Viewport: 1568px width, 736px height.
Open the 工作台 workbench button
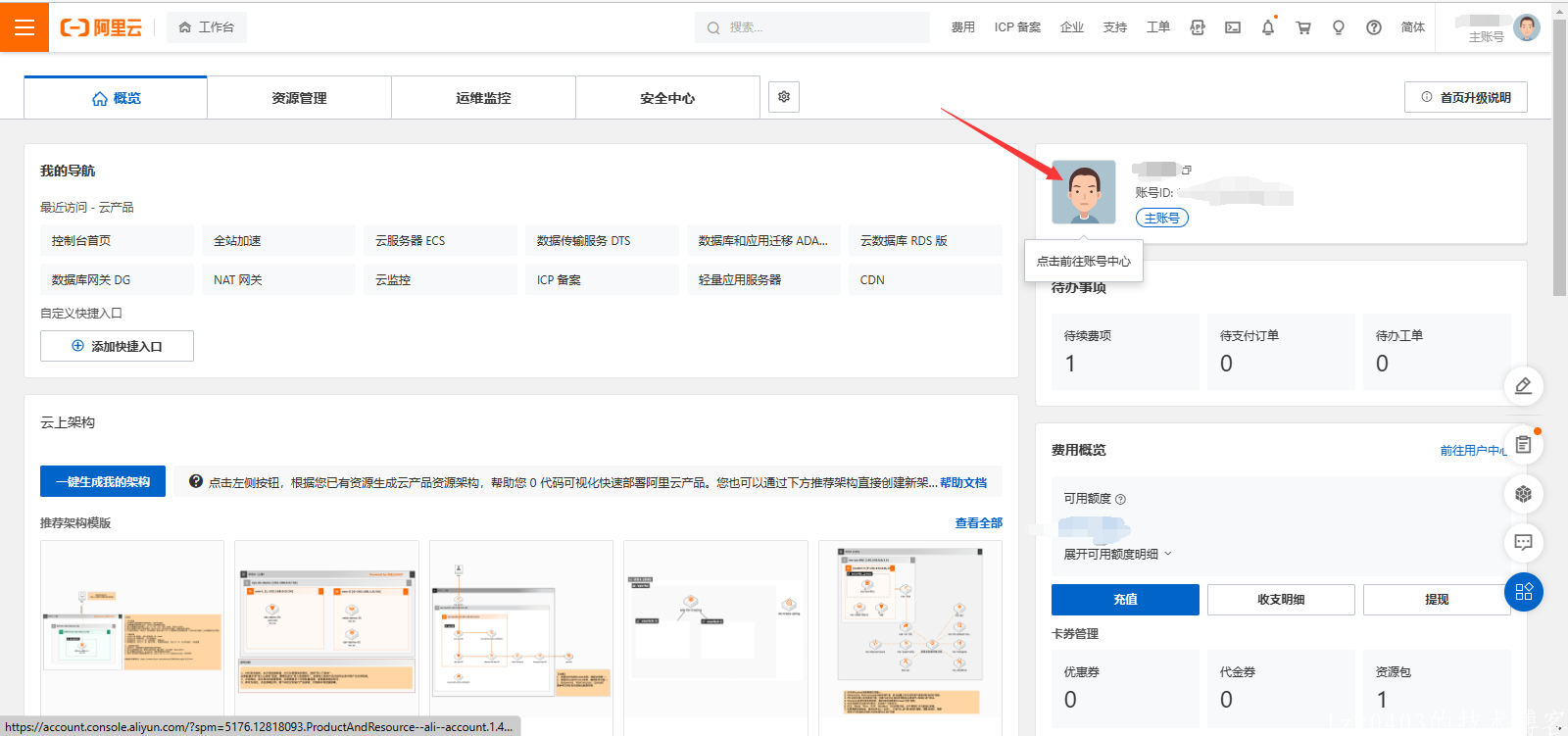click(x=207, y=27)
